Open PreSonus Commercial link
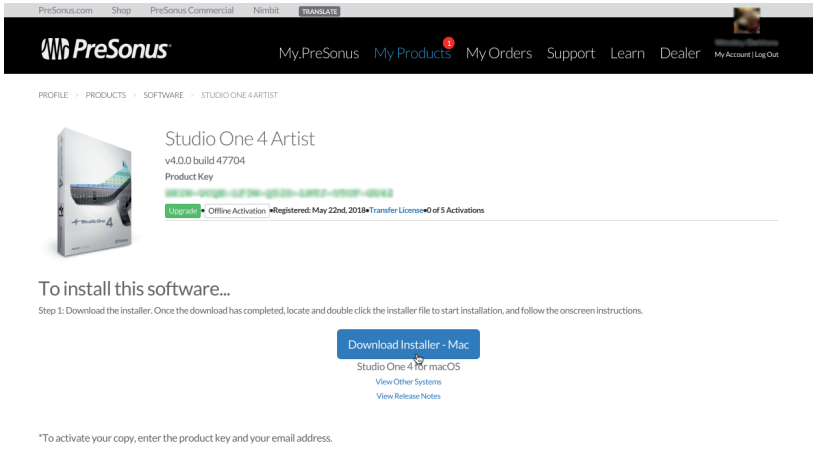Viewport: 815px width, 450px height. (192, 10)
